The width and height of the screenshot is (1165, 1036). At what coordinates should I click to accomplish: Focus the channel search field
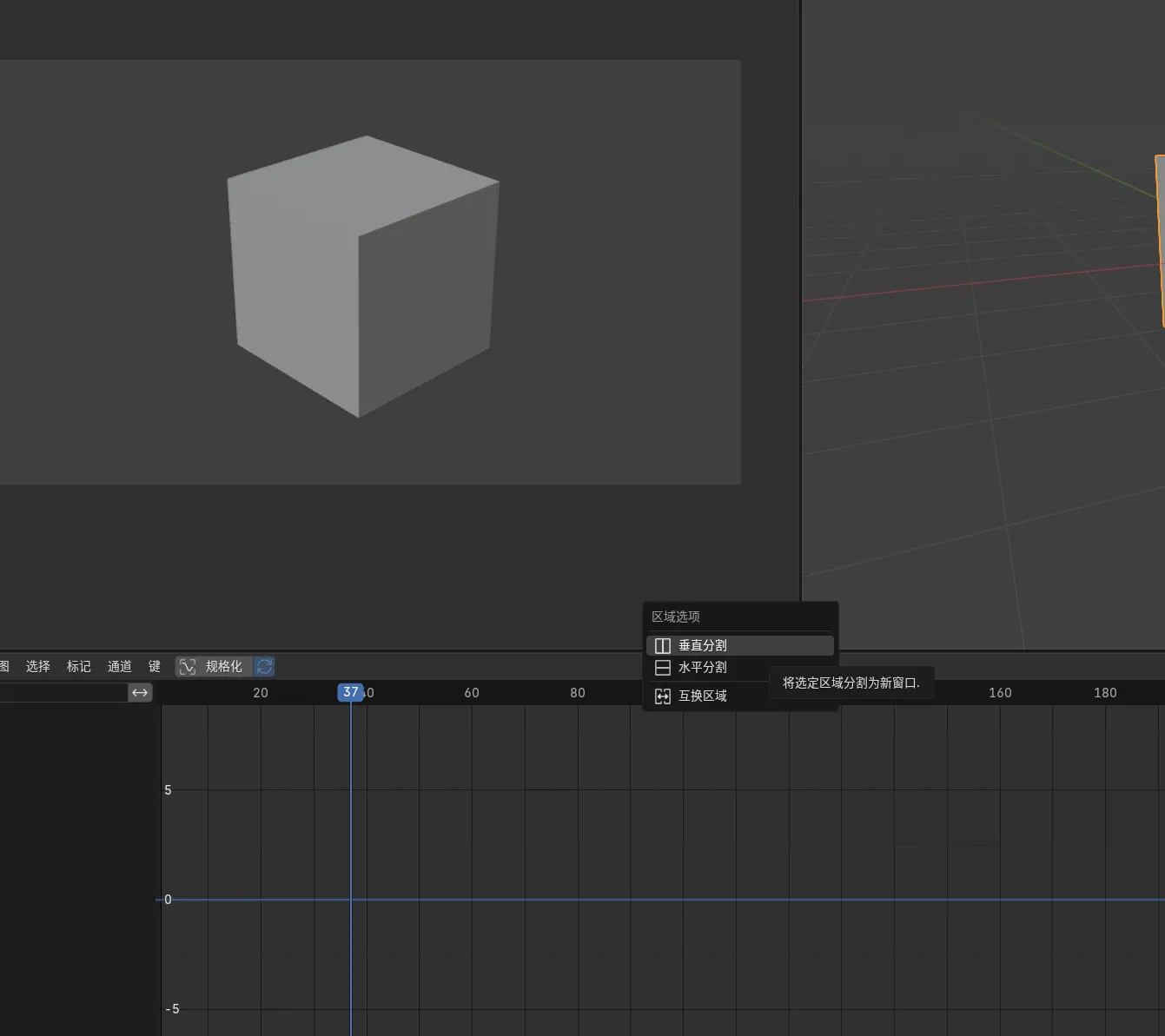tap(63, 692)
